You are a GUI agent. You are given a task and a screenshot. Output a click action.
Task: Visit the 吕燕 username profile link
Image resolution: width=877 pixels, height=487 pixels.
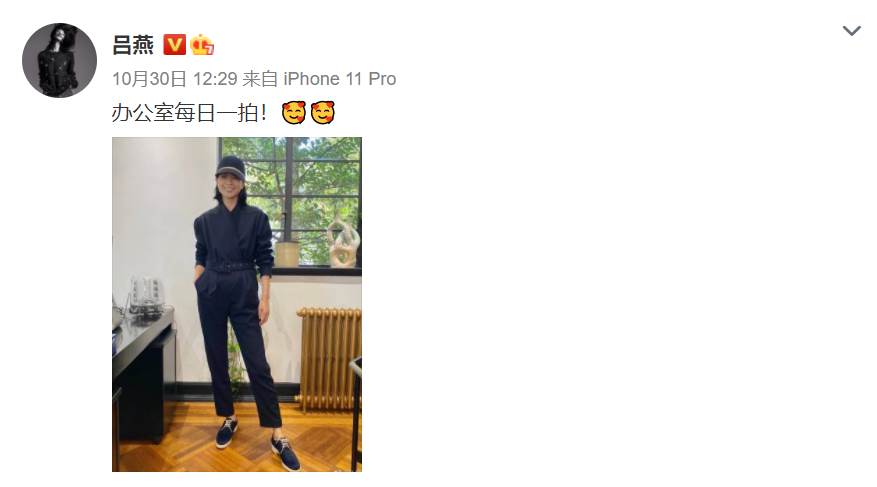pyautogui.click(x=133, y=45)
